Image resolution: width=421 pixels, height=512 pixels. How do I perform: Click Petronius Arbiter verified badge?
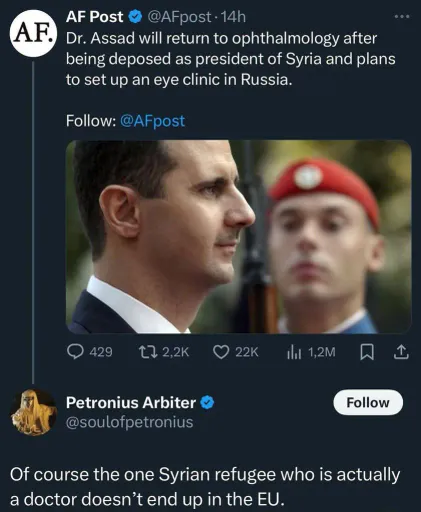[x=207, y=403]
